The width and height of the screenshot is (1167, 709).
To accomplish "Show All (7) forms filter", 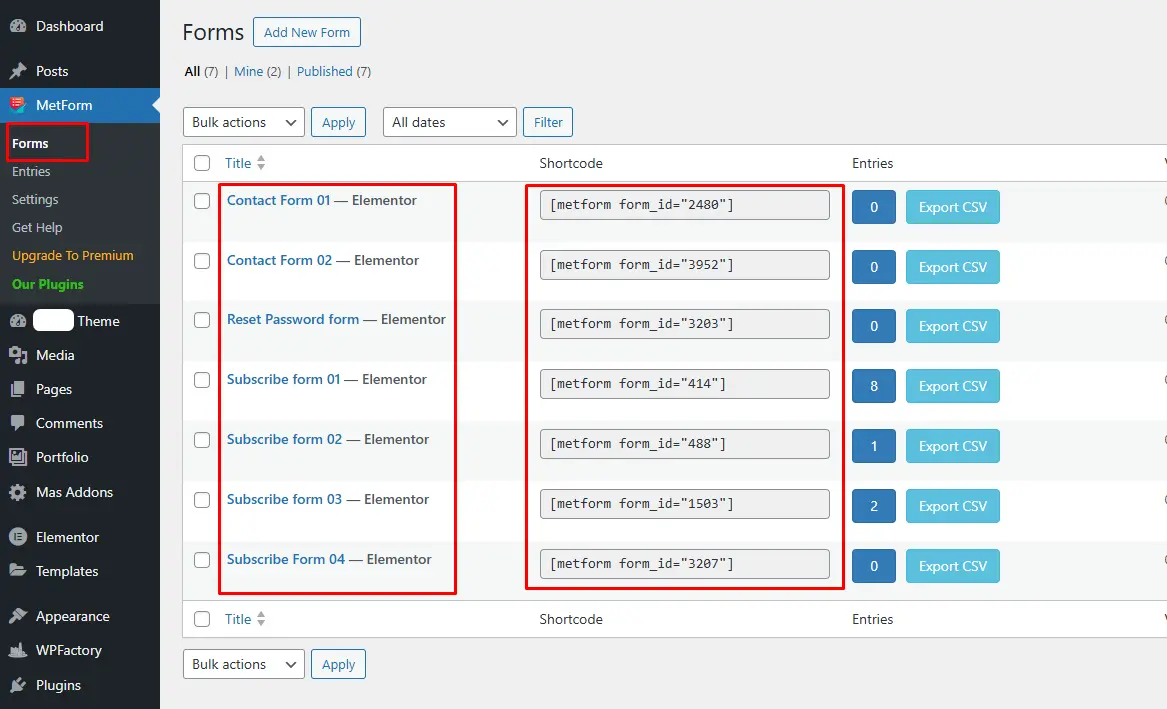I will click(x=201, y=71).
